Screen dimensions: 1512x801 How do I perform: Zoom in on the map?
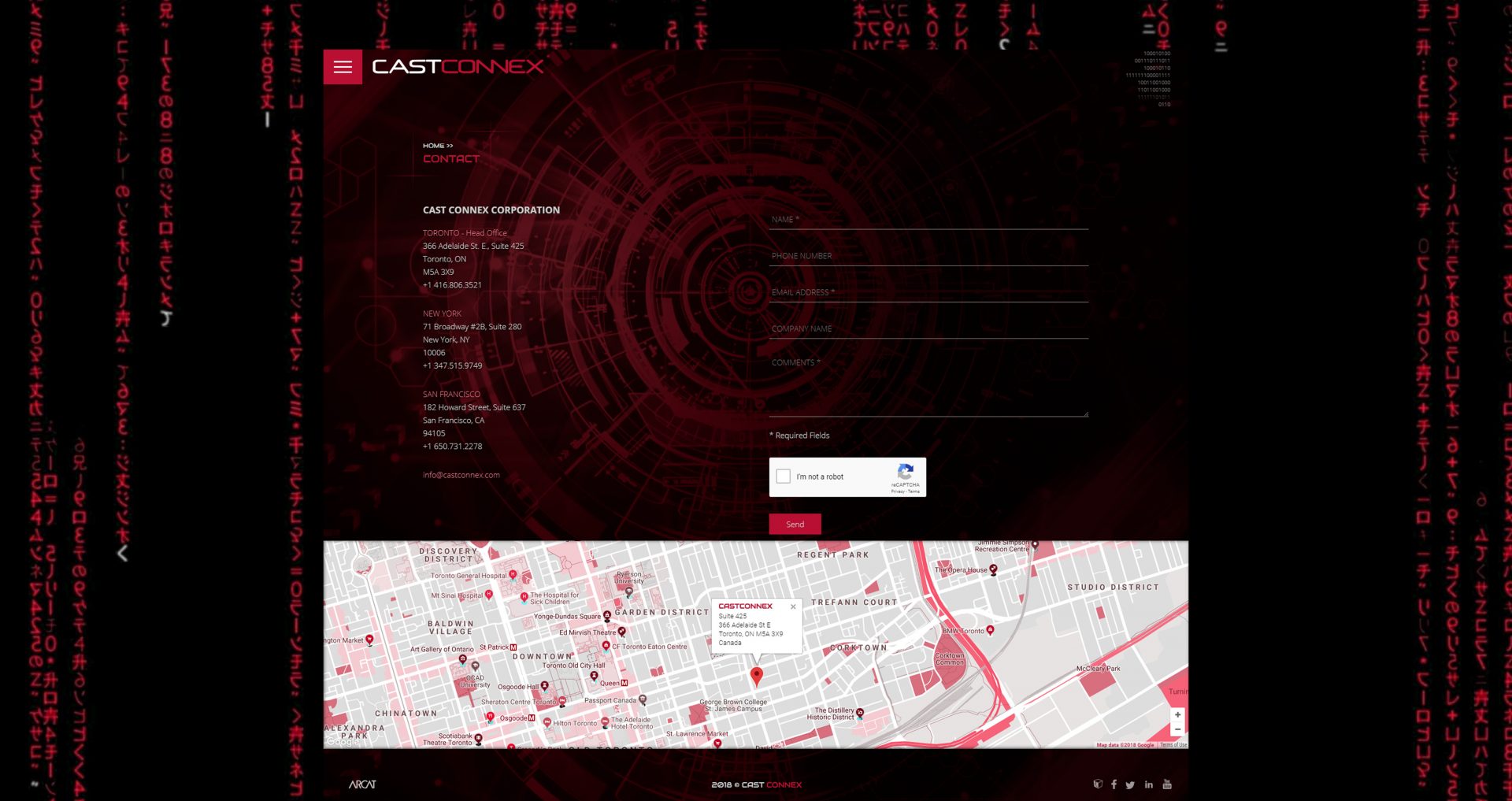(1177, 715)
